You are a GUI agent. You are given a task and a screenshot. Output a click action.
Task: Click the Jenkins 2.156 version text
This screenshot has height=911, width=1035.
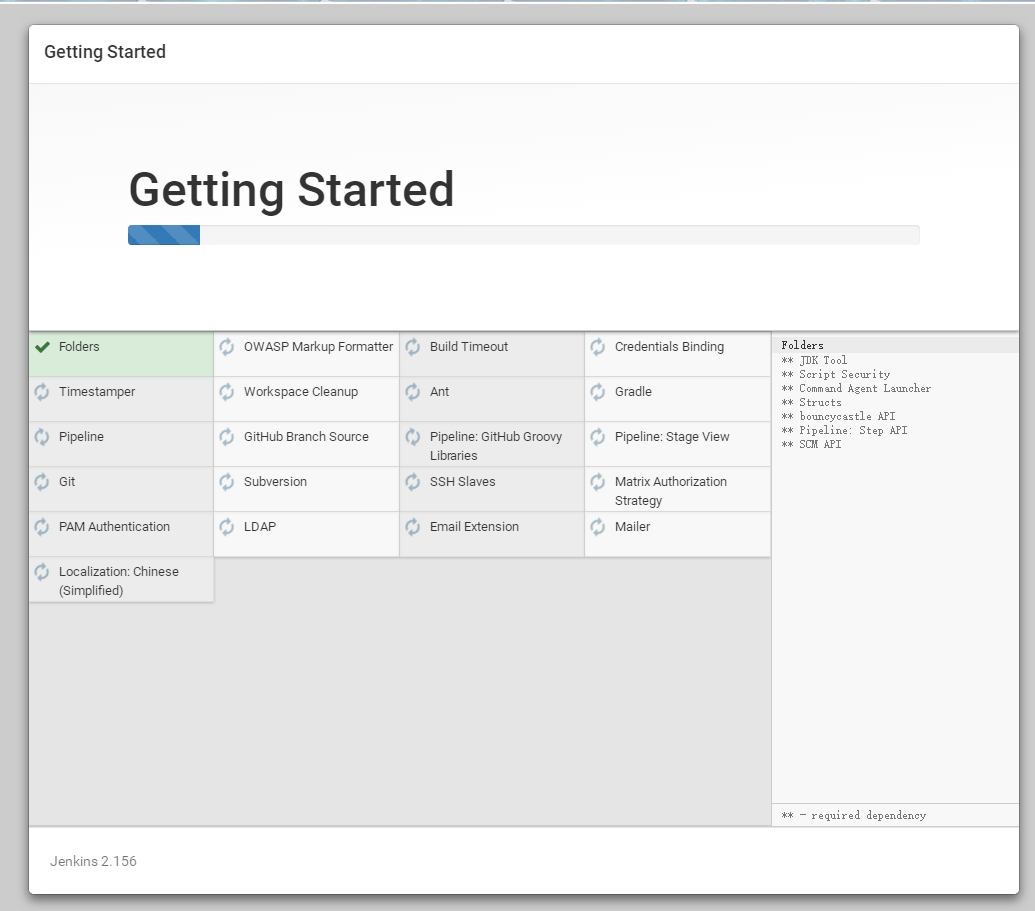93,861
